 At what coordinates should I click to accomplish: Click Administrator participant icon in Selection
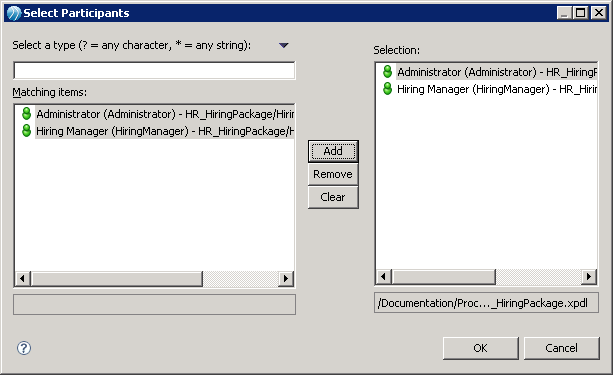(387, 72)
